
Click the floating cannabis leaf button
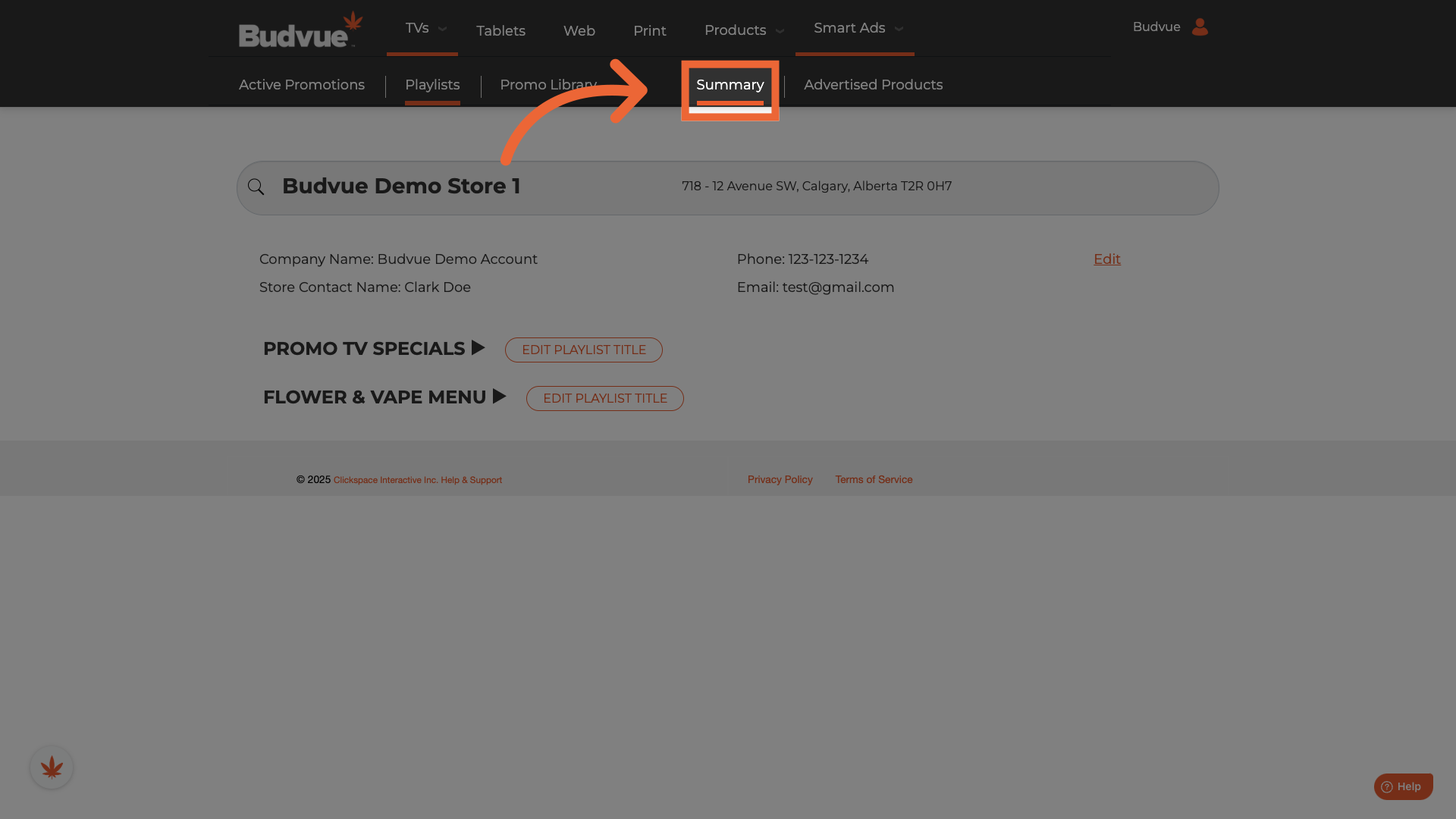click(52, 767)
